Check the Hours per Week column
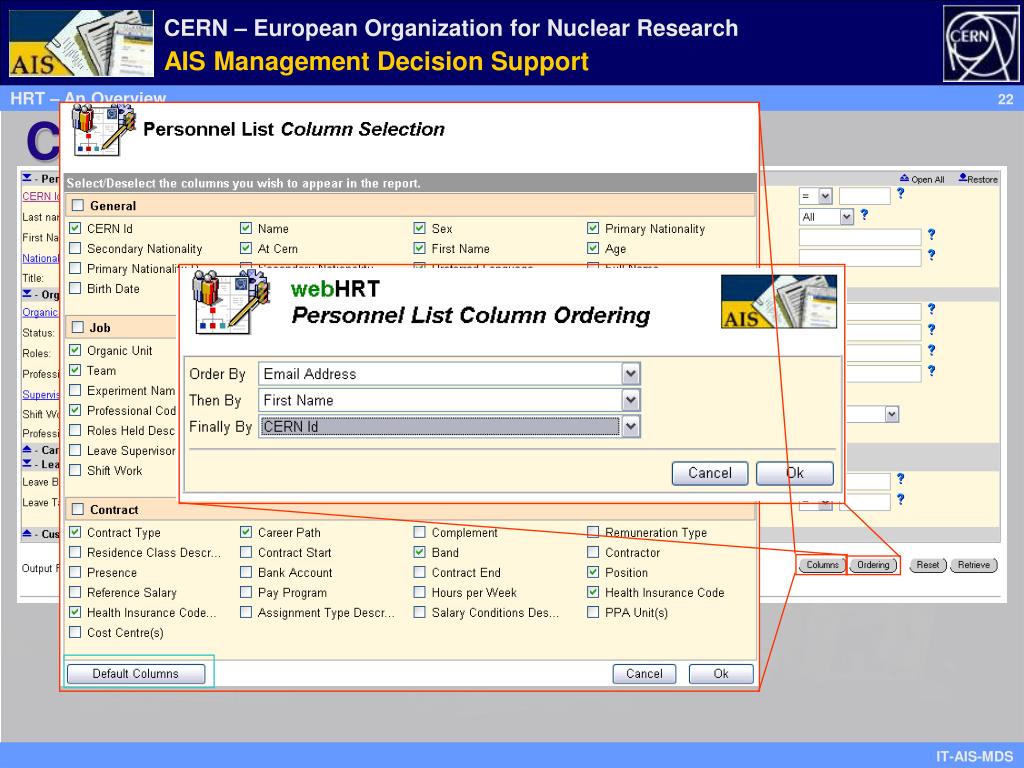Image resolution: width=1024 pixels, height=768 pixels. pos(419,592)
